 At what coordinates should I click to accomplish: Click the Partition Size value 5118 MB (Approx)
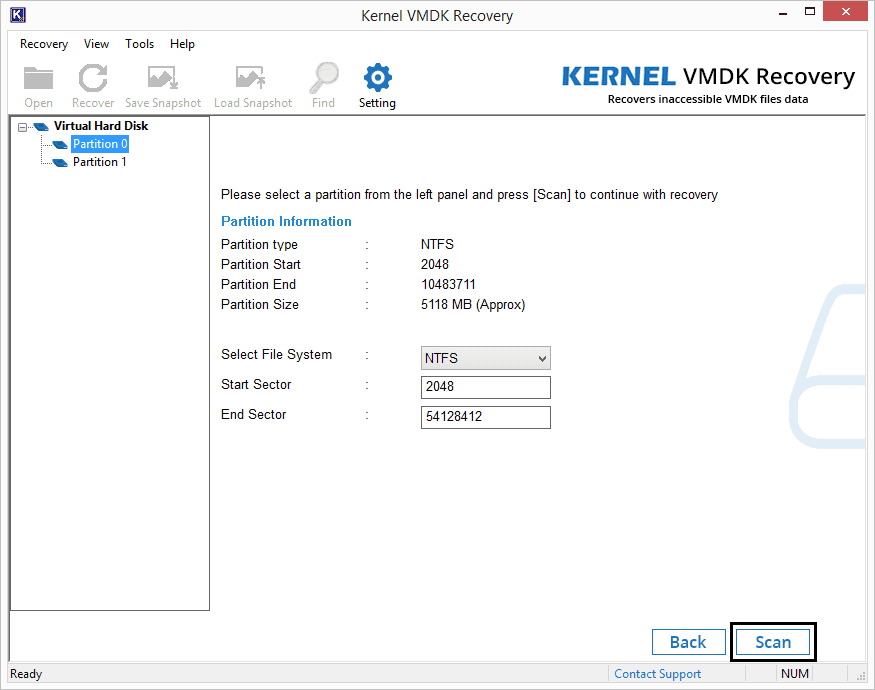[473, 304]
